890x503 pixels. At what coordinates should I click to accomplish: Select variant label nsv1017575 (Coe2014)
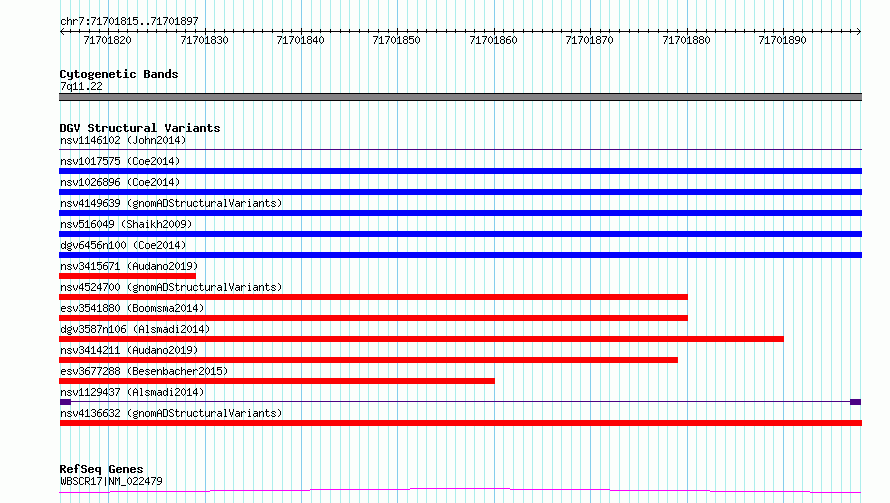pyautogui.click(x=120, y=161)
